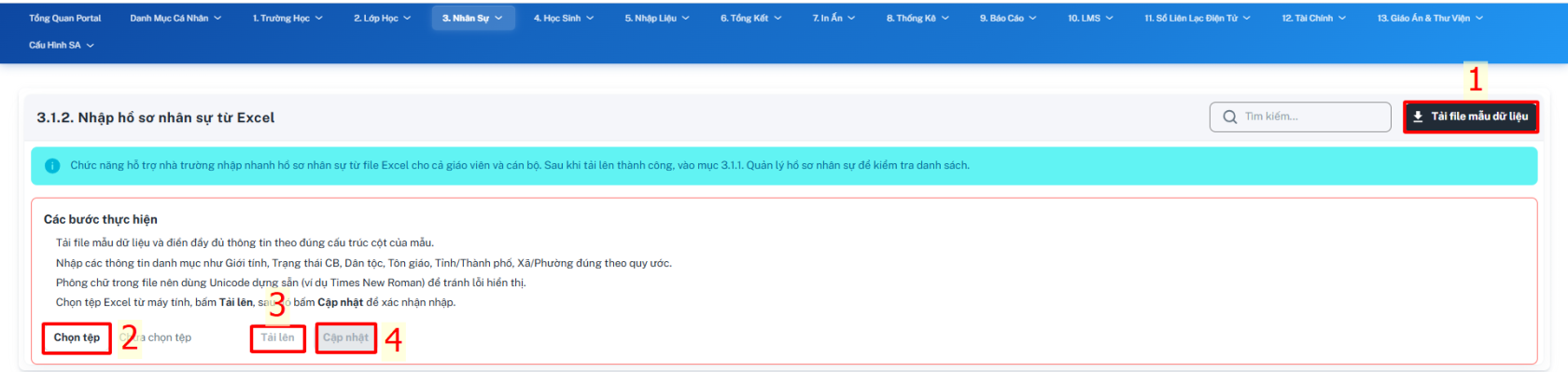1568x372 pixels.
Task: Click the info icon in the cyan banner
Action: [x=52, y=165]
